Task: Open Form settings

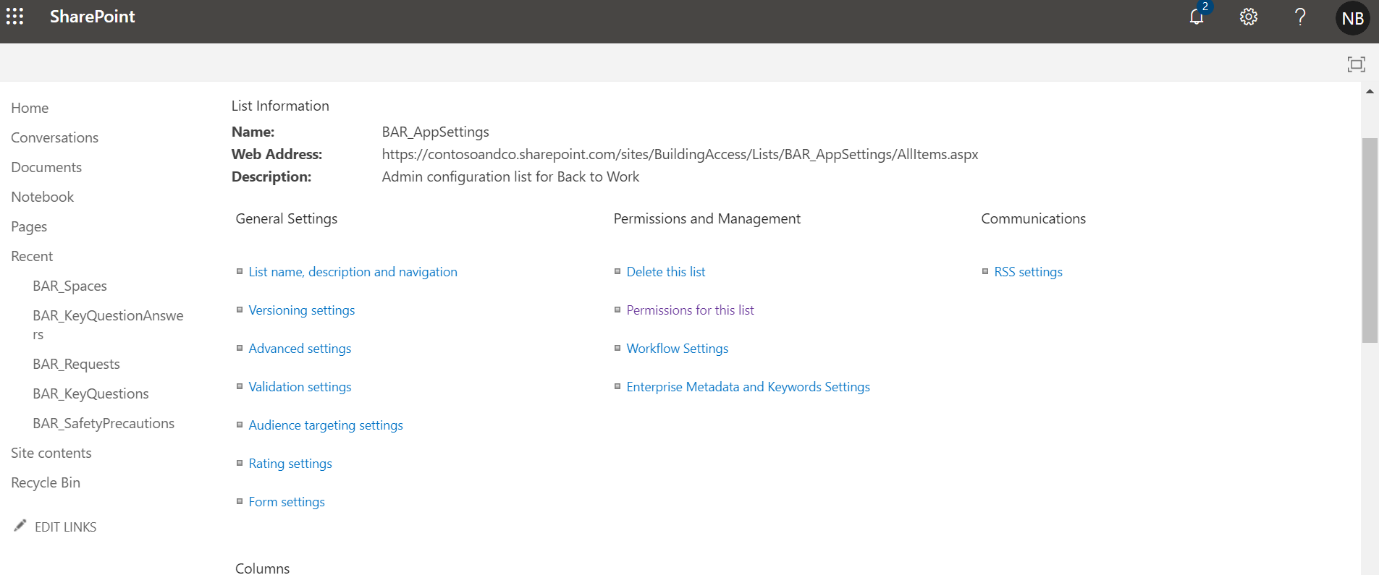Action: 287,502
